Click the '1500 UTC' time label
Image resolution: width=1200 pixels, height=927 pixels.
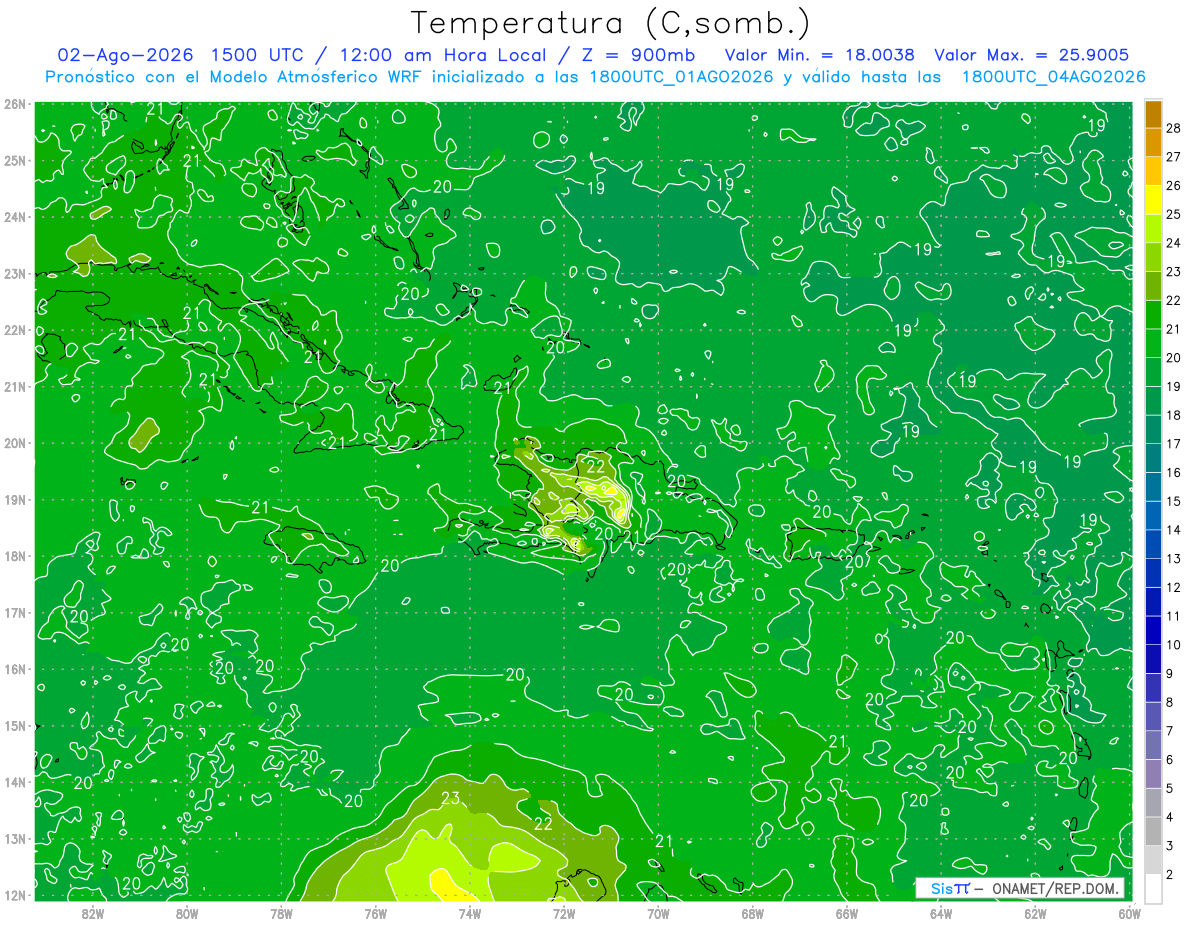tap(260, 55)
